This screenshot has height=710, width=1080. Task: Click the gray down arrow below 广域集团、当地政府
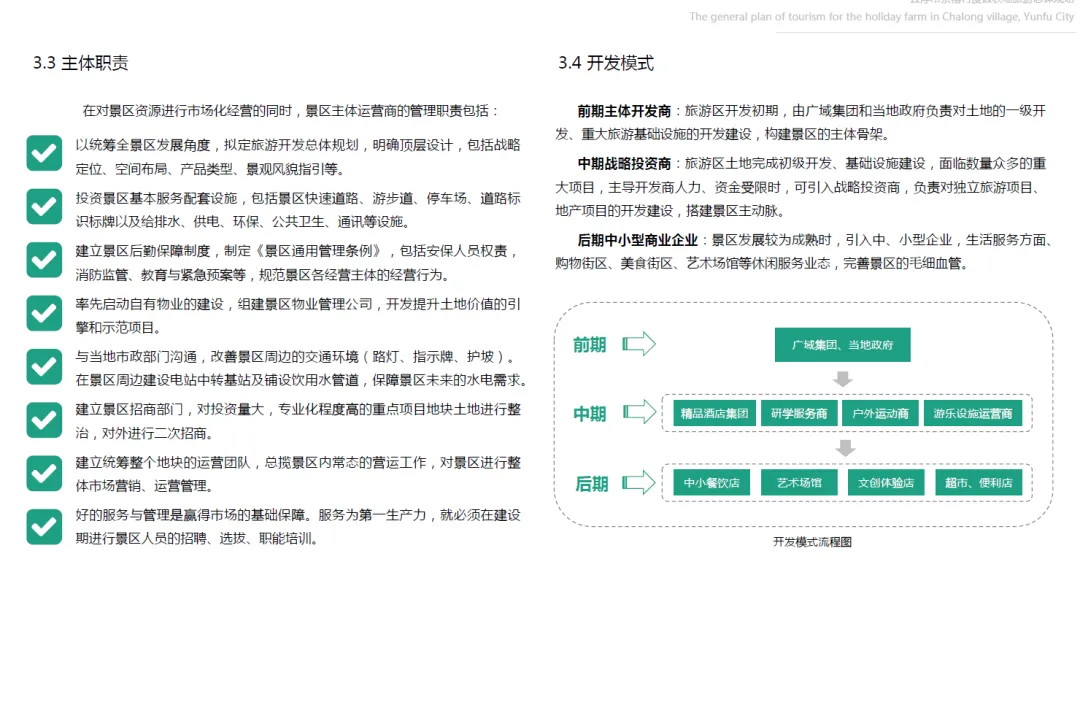pos(842,379)
